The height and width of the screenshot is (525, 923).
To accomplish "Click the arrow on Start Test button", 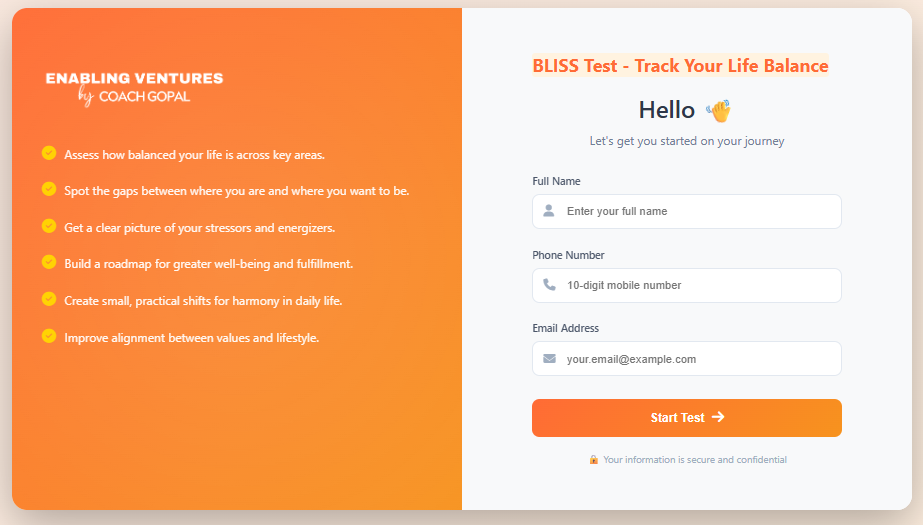I will coord(718,417).
